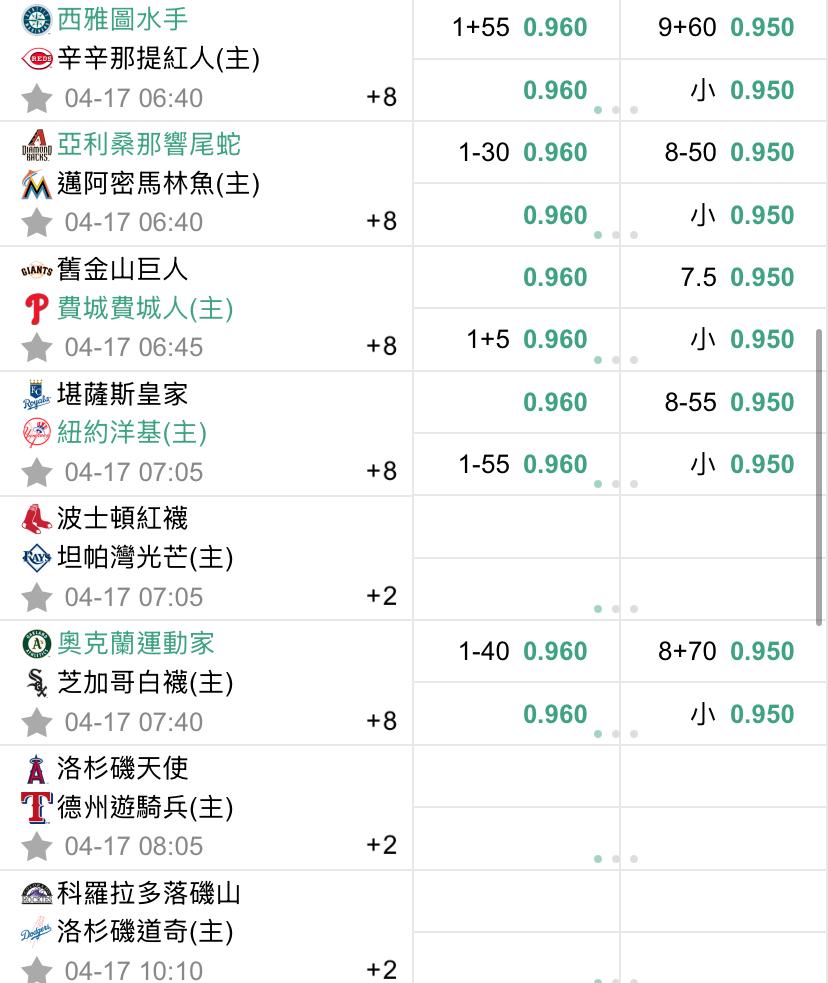This screenshot has height=983, width=828.
Task: Click the Texas Rangers T logo
Action: click(x=36, y=807)
